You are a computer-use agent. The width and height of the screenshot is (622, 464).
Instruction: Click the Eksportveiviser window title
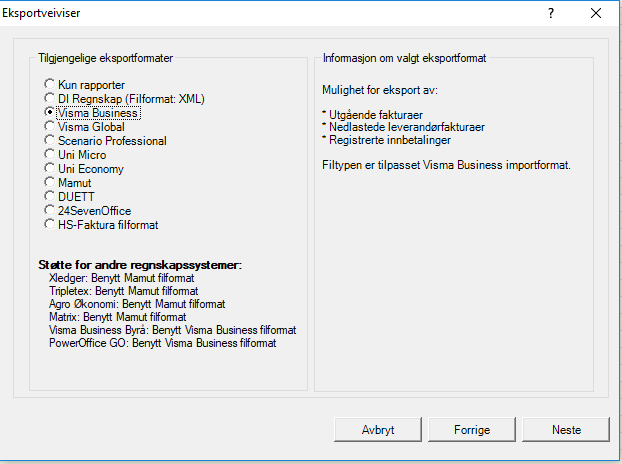(41, 13)
